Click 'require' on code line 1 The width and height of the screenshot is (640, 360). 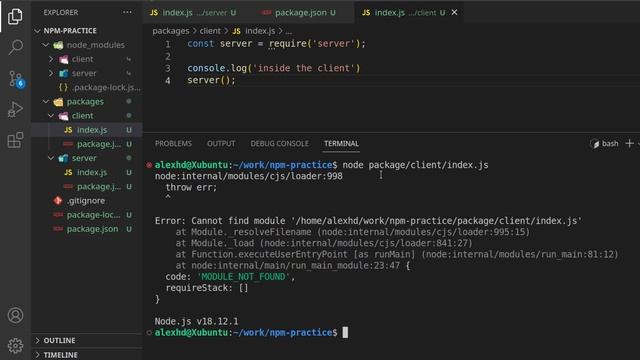[287, 44]
